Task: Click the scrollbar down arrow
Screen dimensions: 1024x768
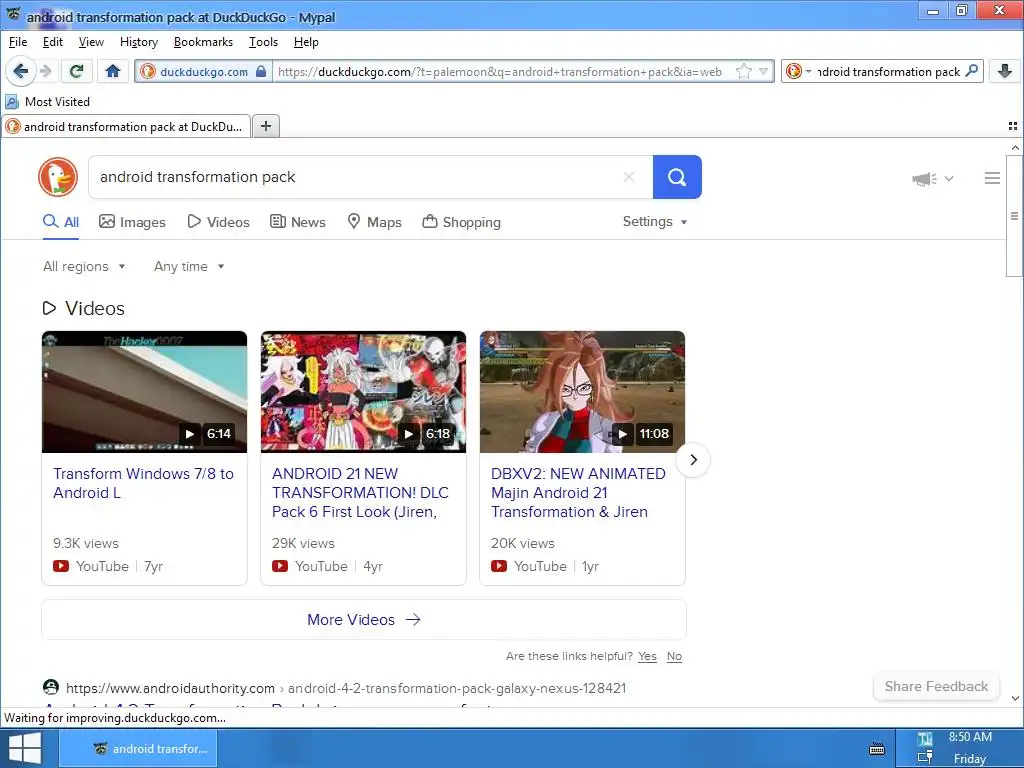Action: pyautogui.click(x=1015, y=698)
